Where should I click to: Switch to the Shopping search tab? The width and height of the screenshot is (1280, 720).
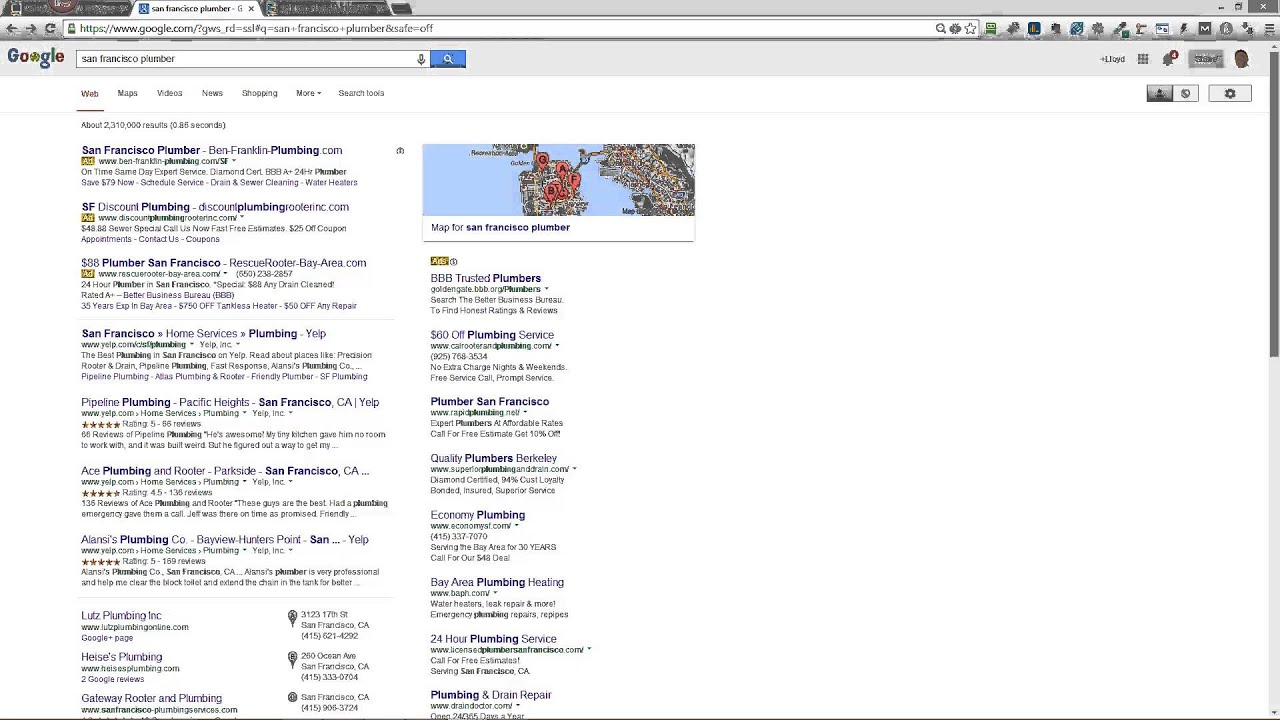259,93
